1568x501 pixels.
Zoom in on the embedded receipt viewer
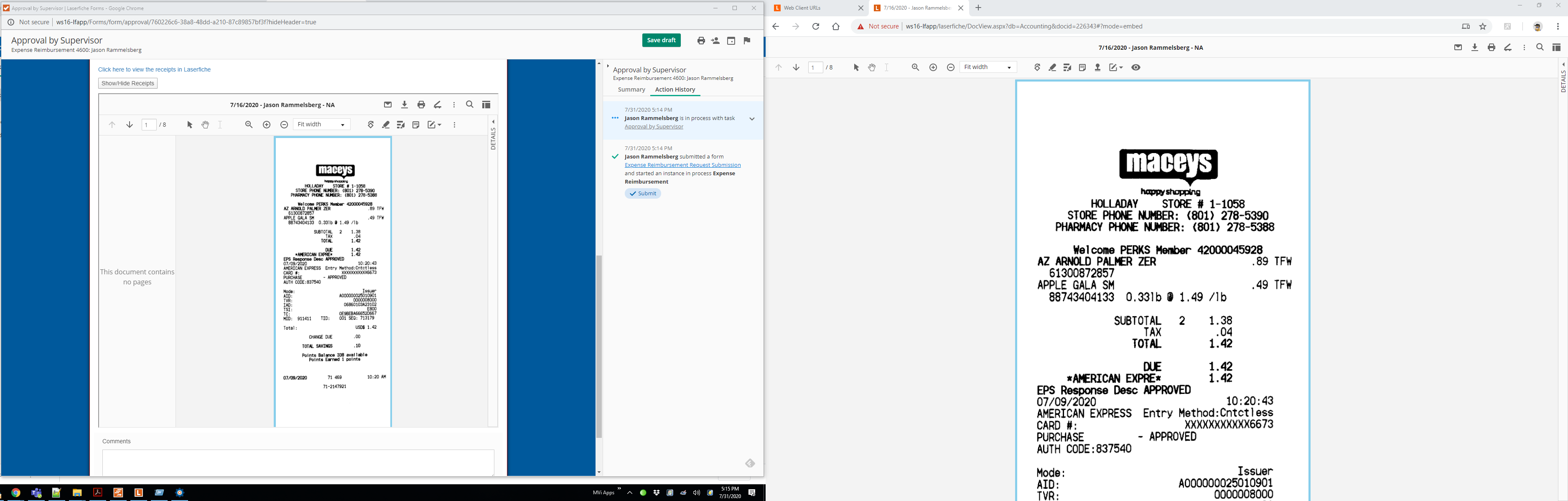tap(267, 125)
